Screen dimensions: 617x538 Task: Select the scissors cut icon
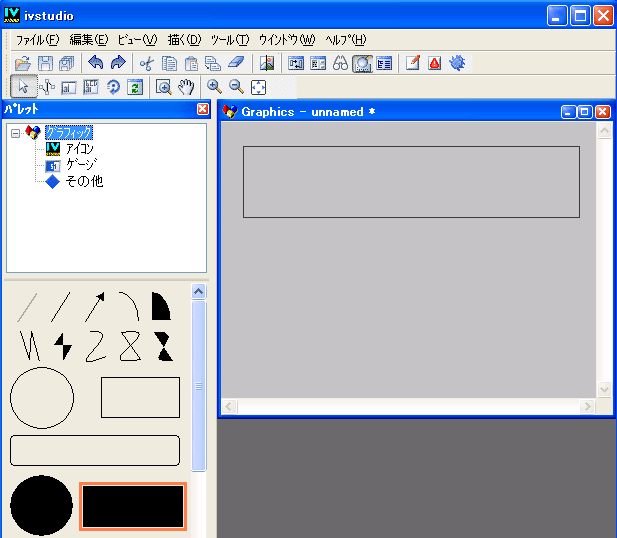[146, 63]
